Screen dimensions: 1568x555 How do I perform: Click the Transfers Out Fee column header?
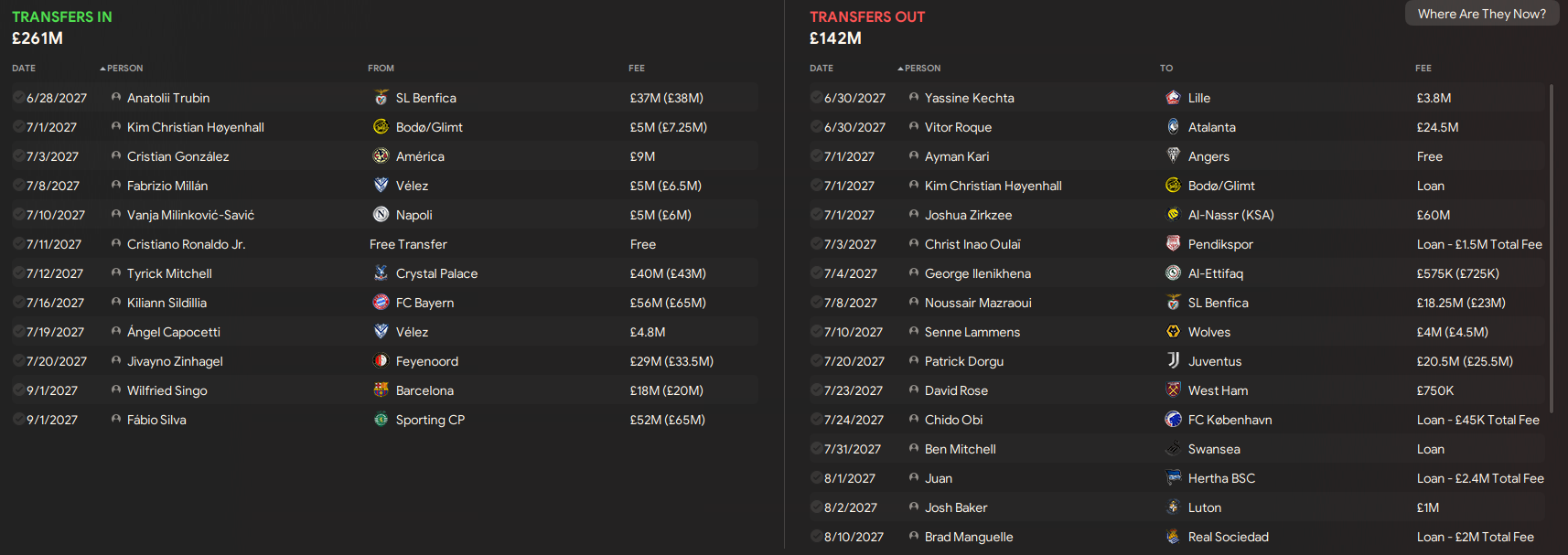pos(1423,69)
